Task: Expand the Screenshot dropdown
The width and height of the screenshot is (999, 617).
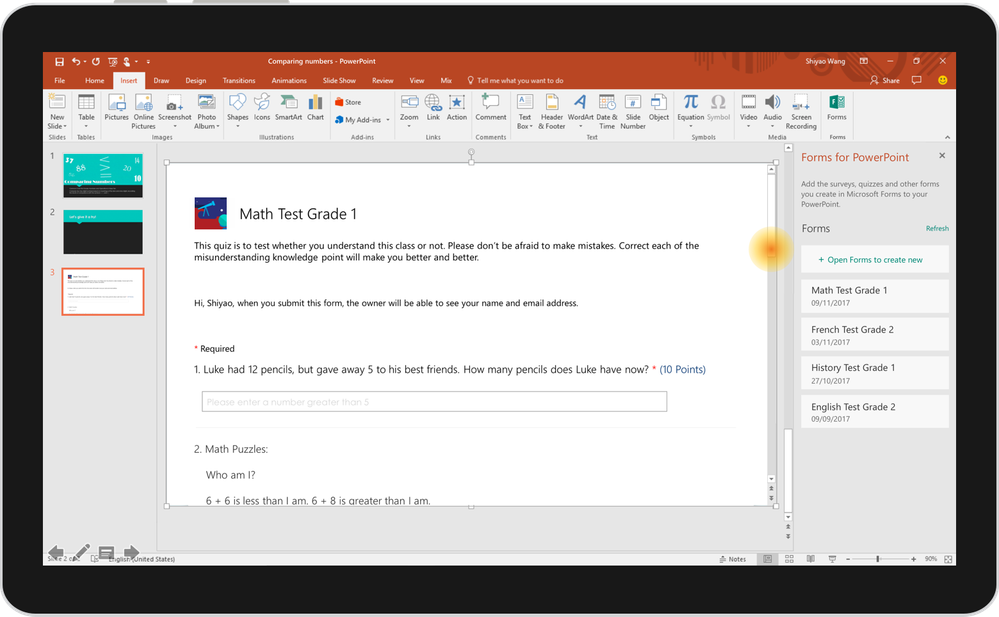Action: 175,126
